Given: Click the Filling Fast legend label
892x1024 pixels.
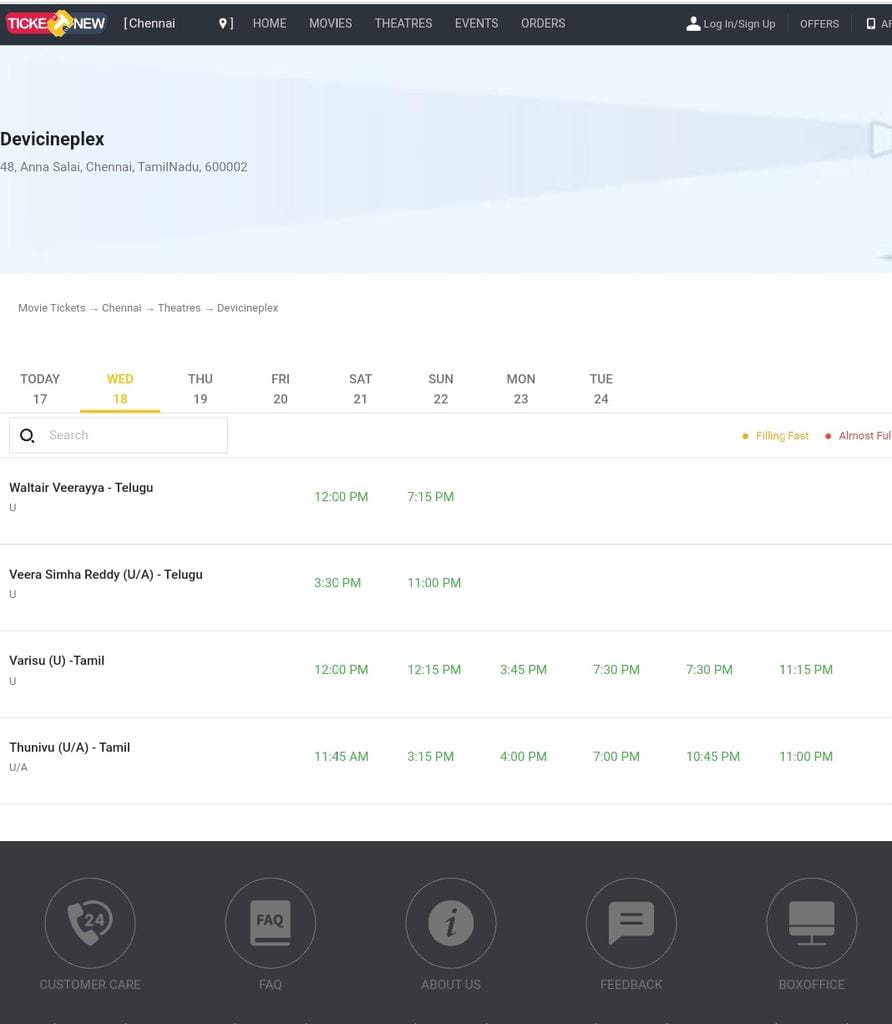Looking at the screenshot, I should point(782,436).
